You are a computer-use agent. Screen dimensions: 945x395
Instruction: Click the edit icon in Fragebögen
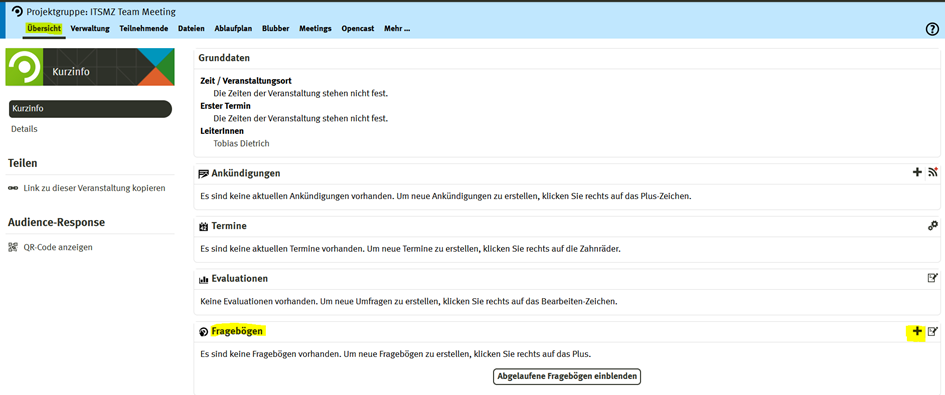(x=933, y=331)
